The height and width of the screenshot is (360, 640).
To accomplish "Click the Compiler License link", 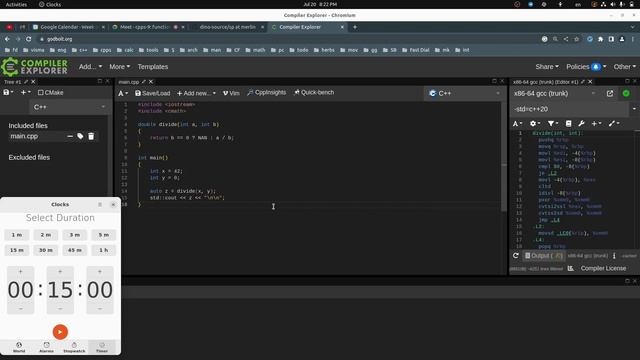I will (x=603, y=269).
